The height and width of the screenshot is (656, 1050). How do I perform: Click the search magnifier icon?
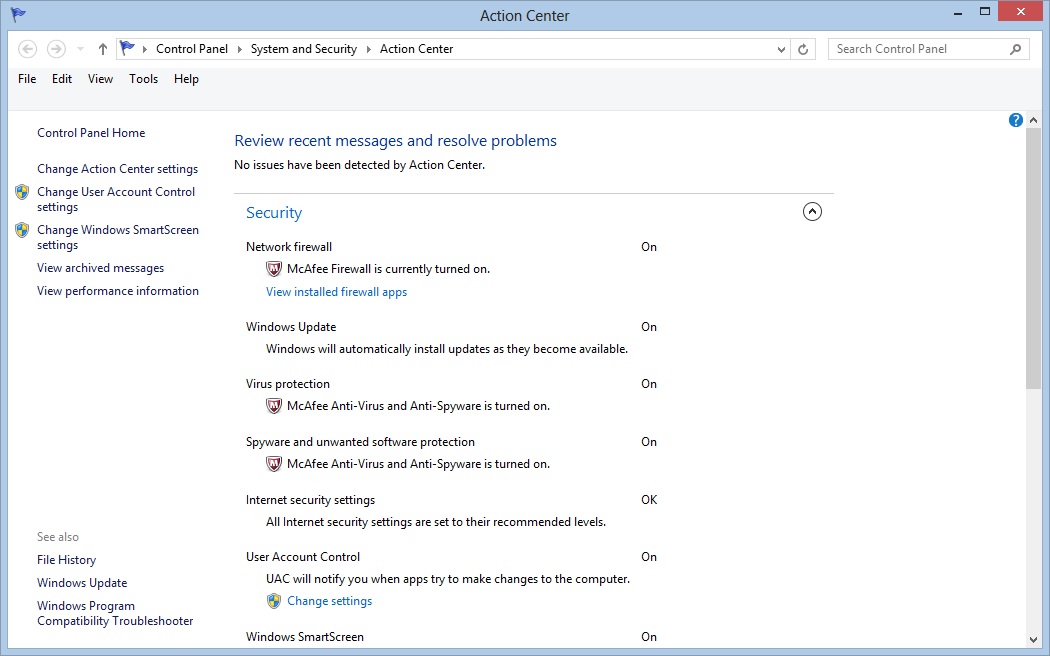[x=1015, y=49]
